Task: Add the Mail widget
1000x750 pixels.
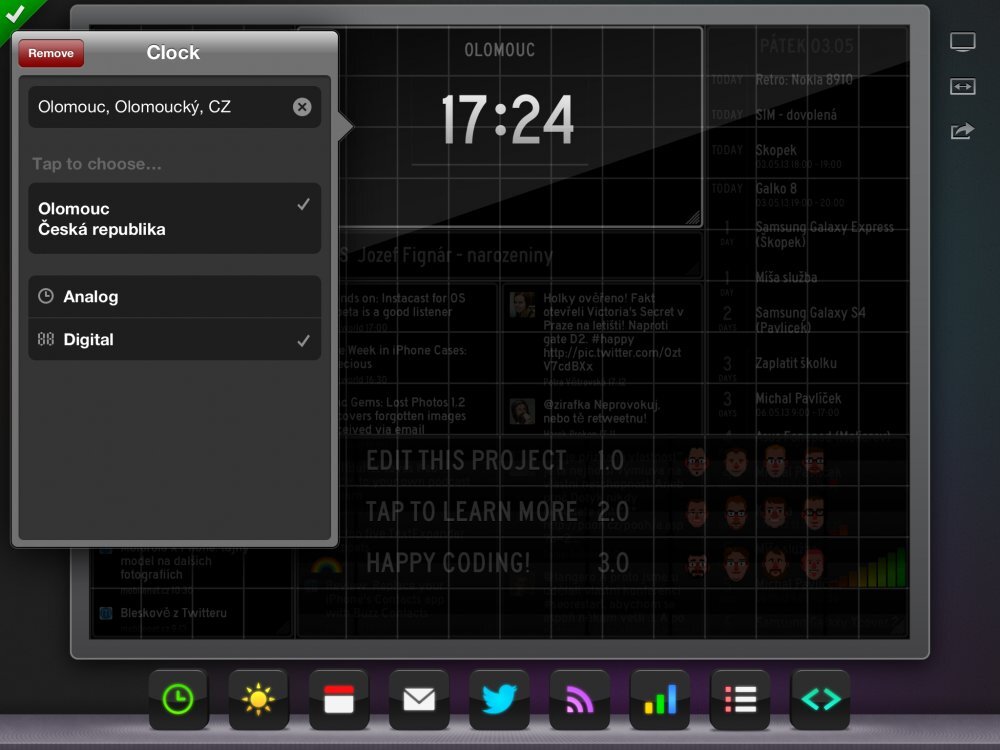Action: click(x=419, y=700)
